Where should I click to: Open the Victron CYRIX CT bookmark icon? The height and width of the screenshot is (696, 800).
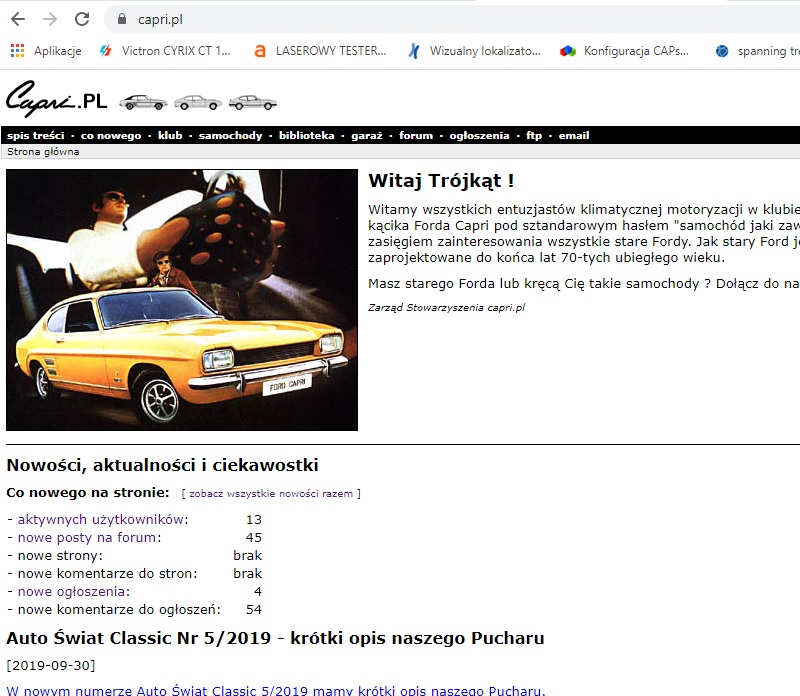[106, 51]
